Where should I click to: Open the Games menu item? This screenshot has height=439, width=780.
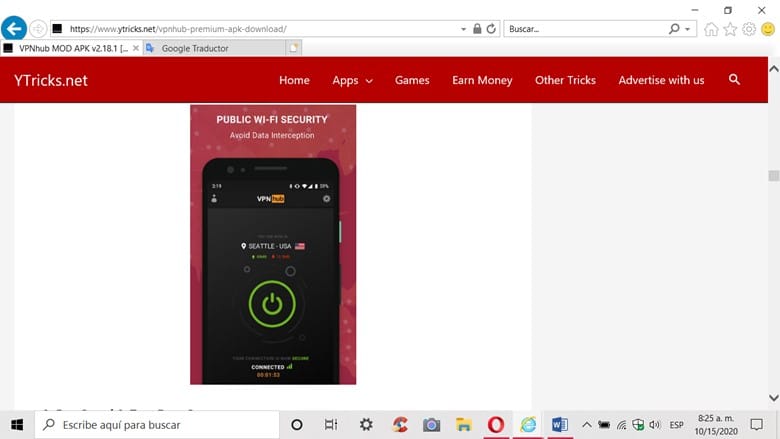pyautogui.click(x=412, y=80)
